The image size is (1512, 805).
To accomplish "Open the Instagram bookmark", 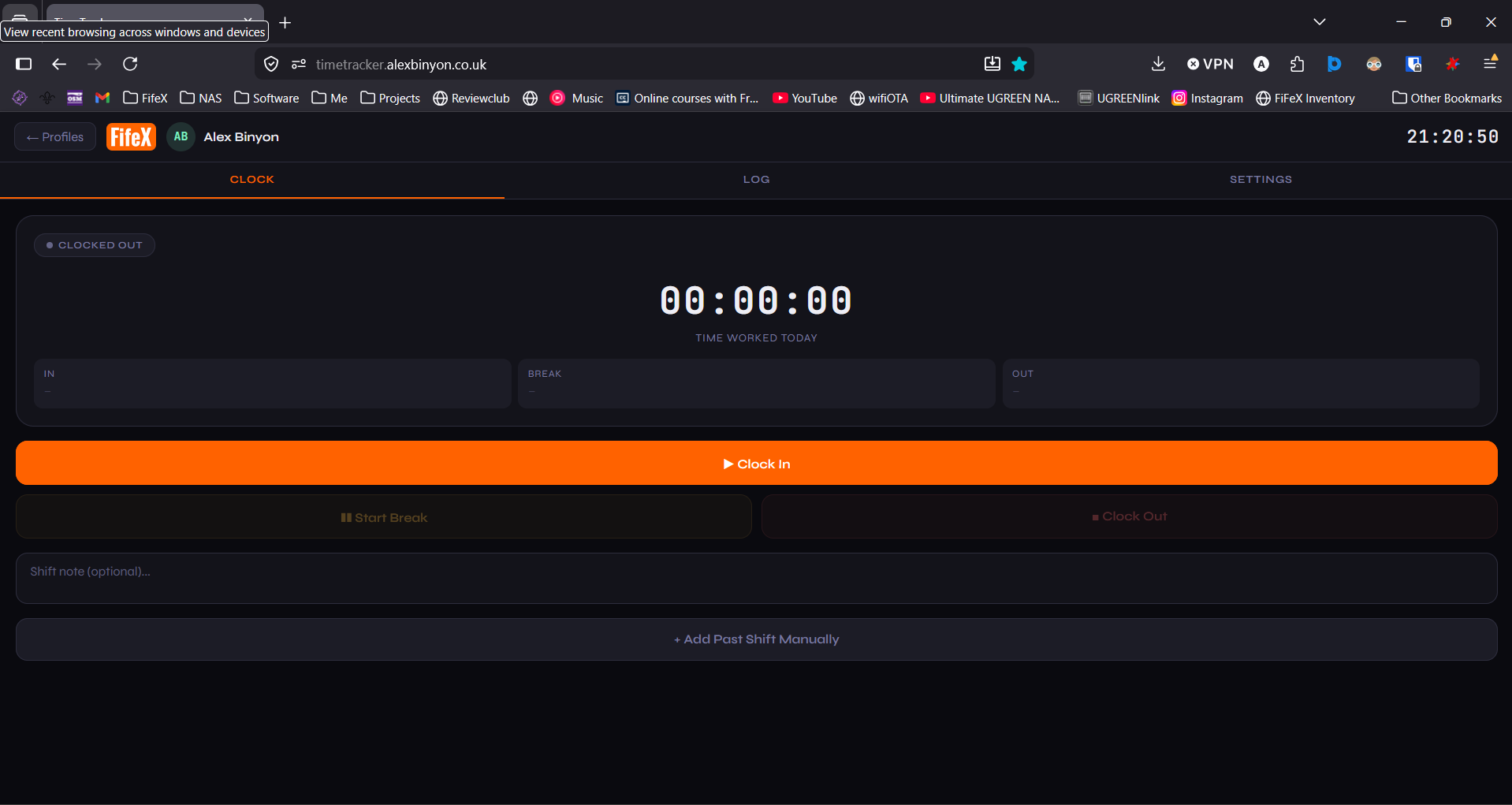I will [1208, 98].
